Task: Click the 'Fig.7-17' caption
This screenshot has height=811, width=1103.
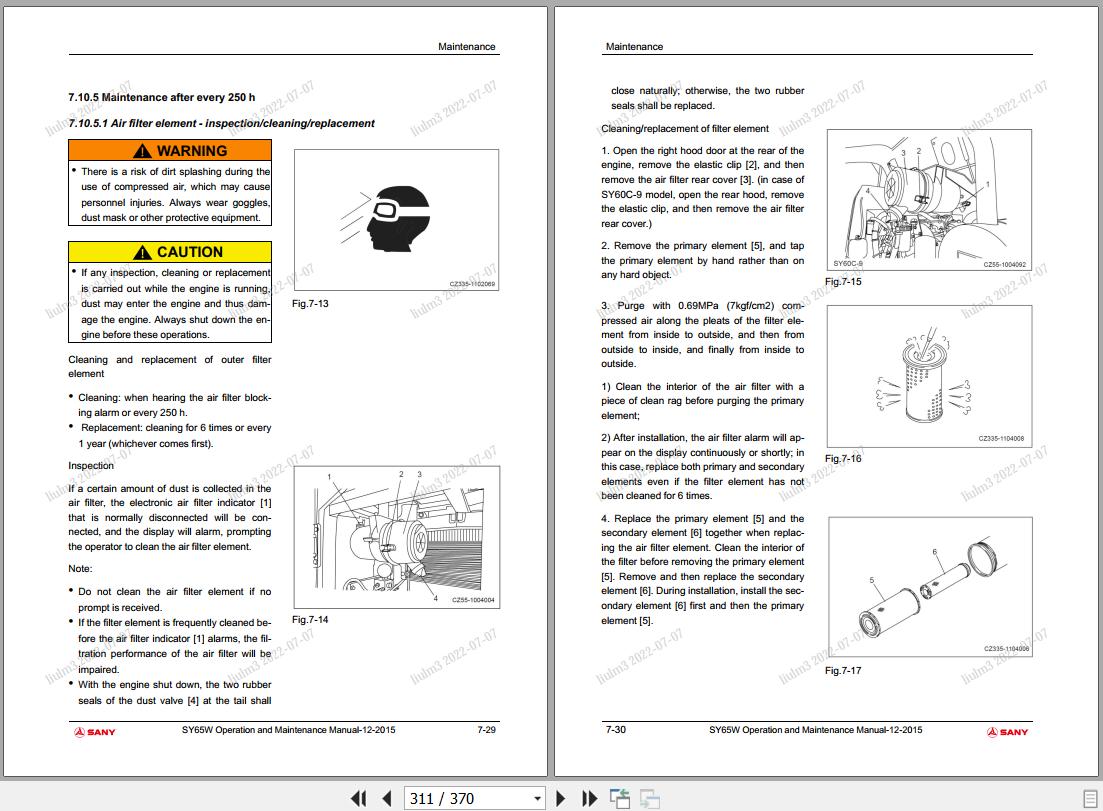Action: point(843,670)
